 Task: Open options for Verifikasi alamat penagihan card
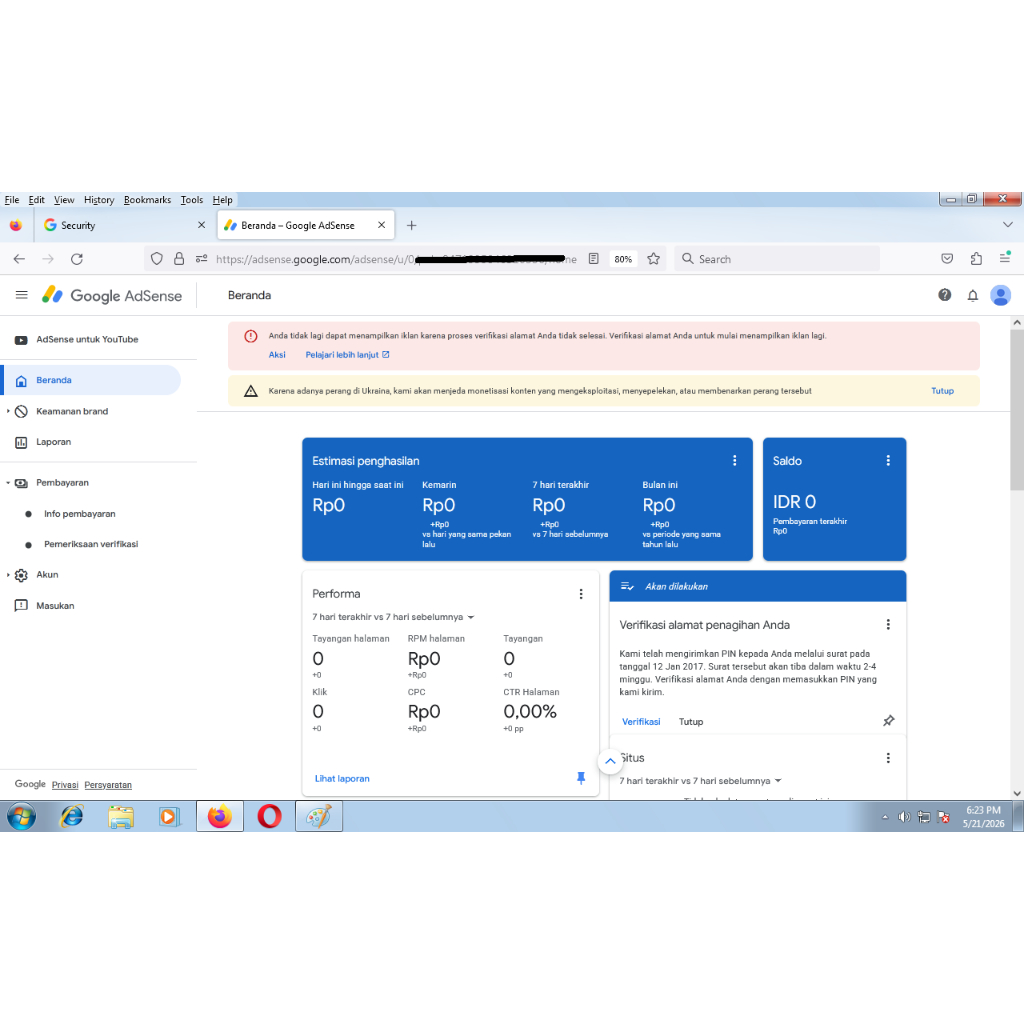click(888, 624)
